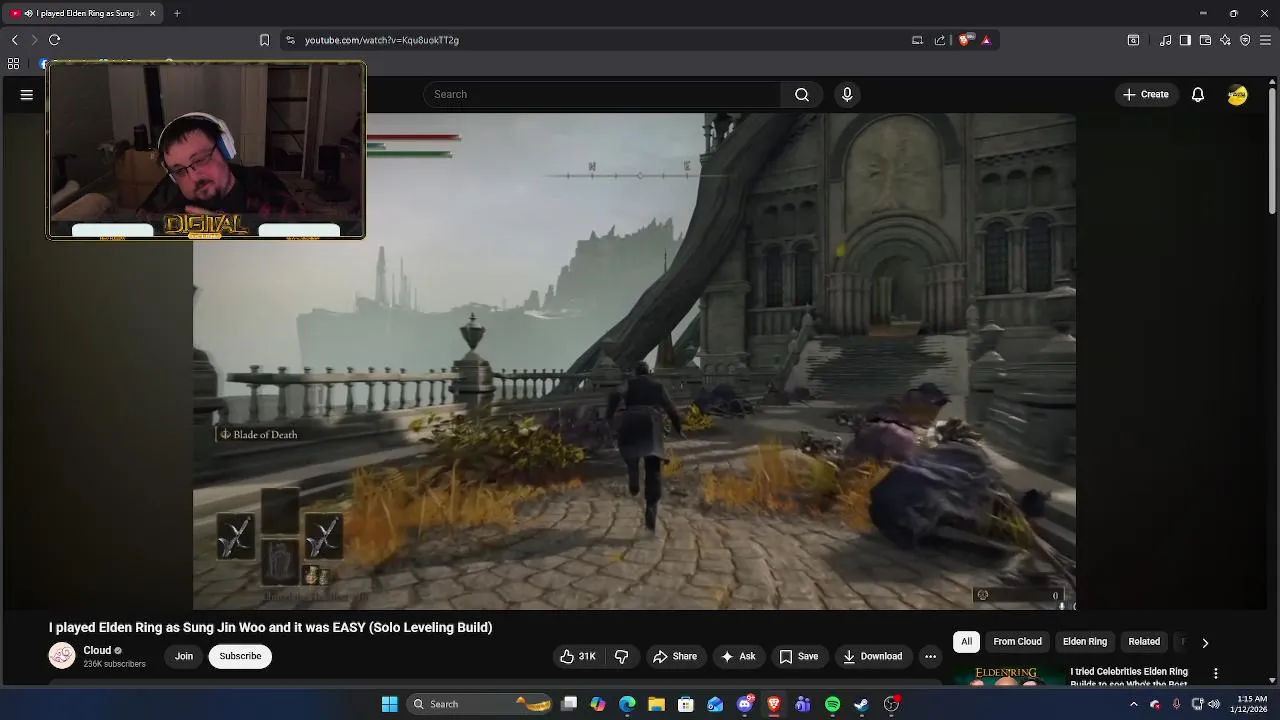
Task: Open the apps grid in bookmarks bar
Action: 13,63
